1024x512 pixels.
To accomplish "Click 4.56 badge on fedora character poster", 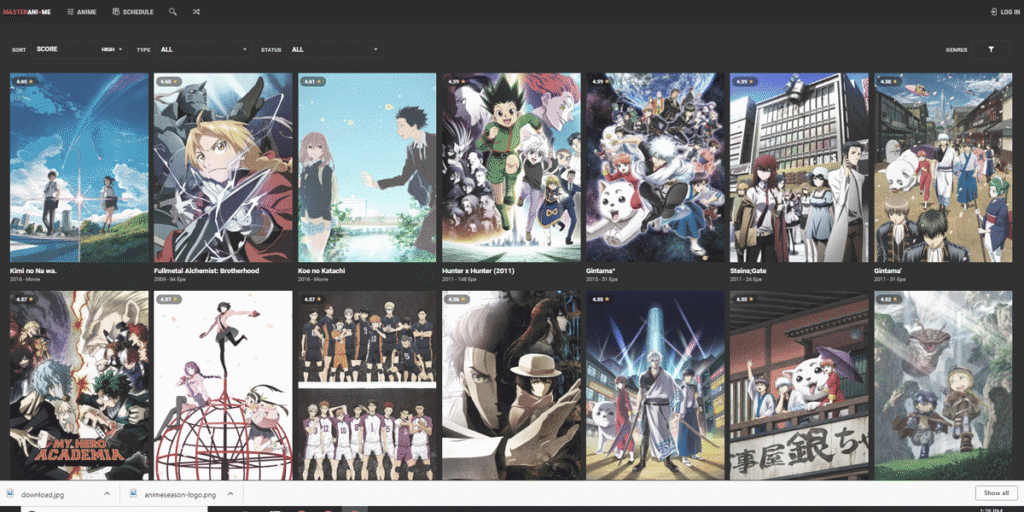I will point(456,300).
